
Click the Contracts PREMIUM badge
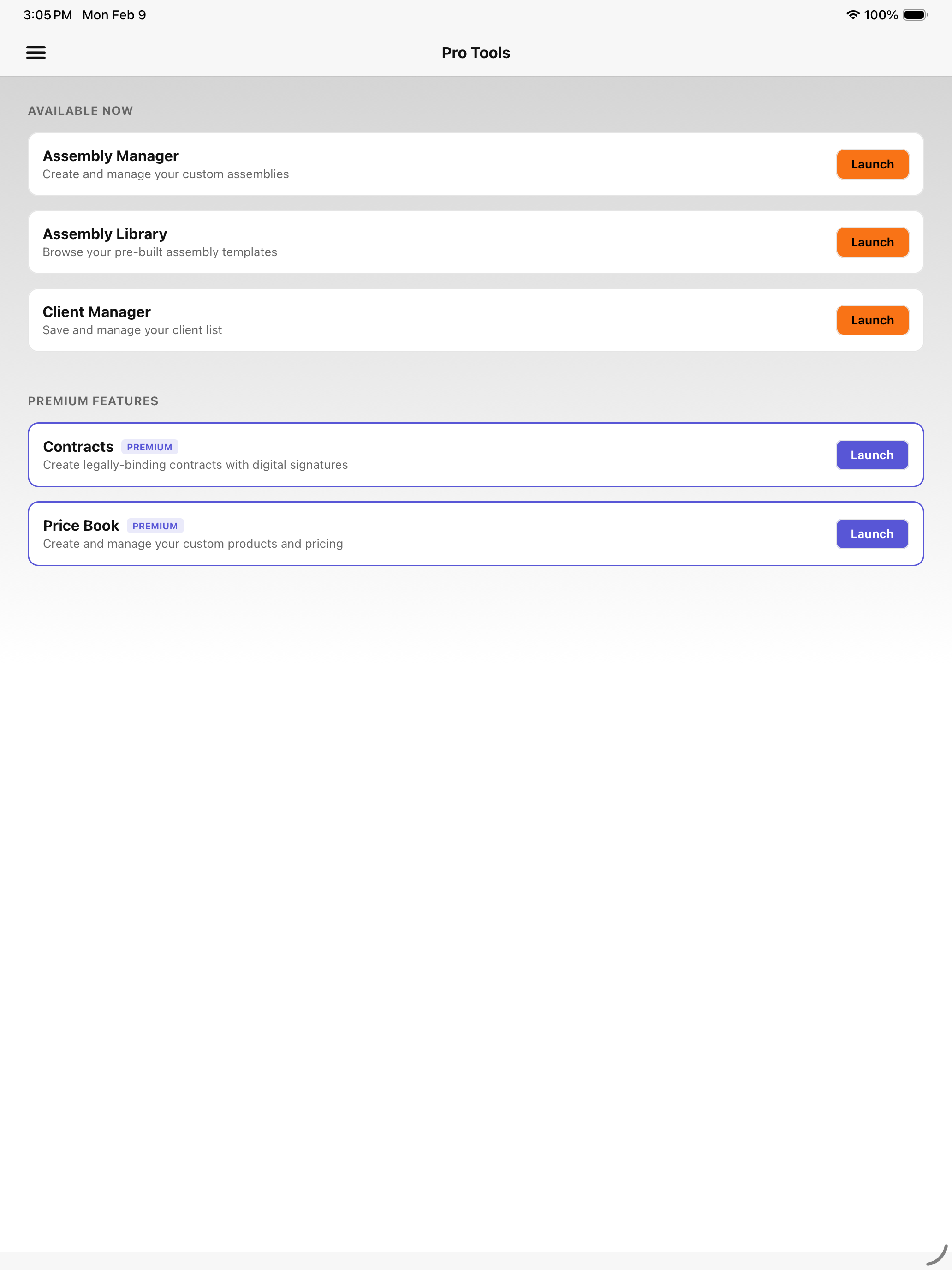149,447
